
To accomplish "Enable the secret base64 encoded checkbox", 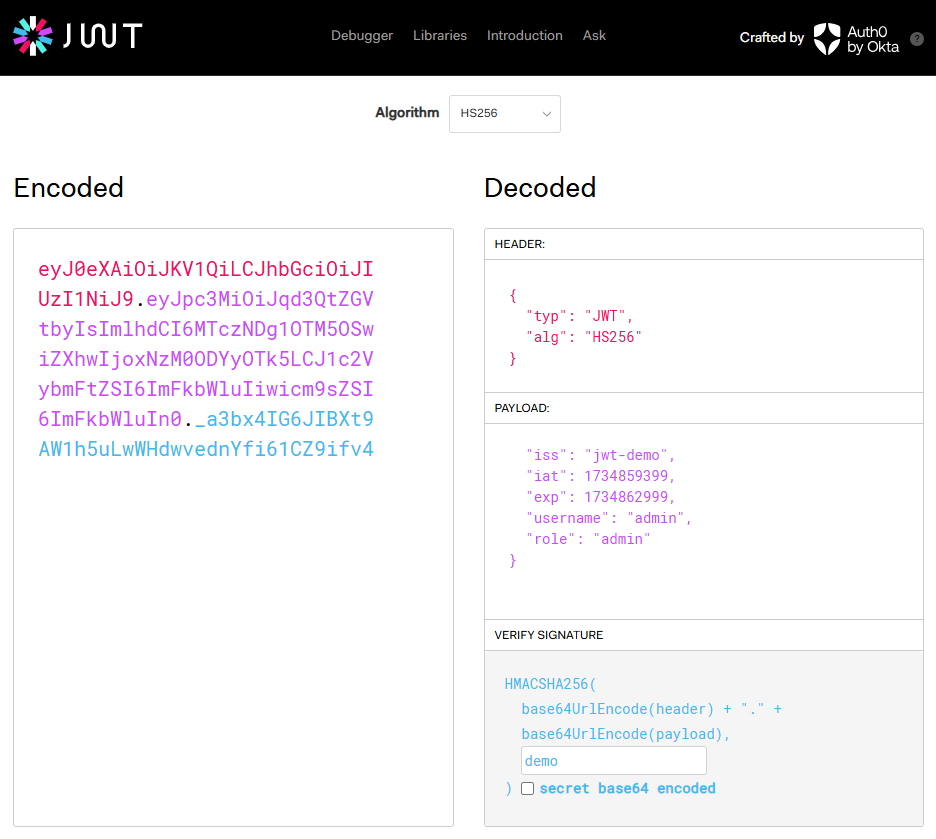I will [527, 788].
